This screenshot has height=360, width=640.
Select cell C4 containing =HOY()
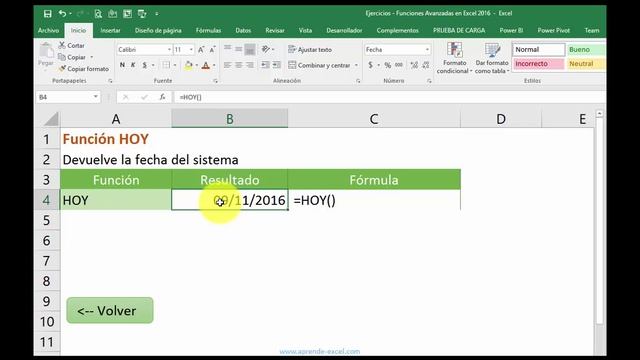[374, 200]
